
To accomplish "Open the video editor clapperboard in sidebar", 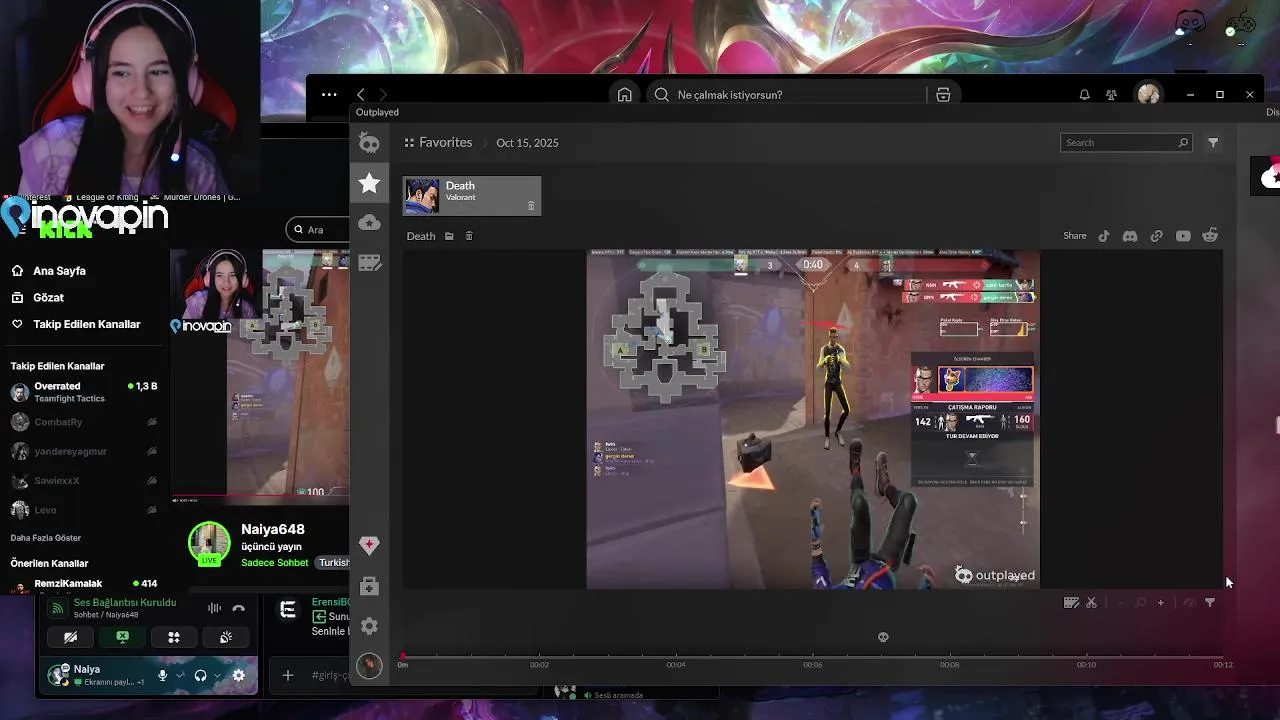I will (369, 262).
